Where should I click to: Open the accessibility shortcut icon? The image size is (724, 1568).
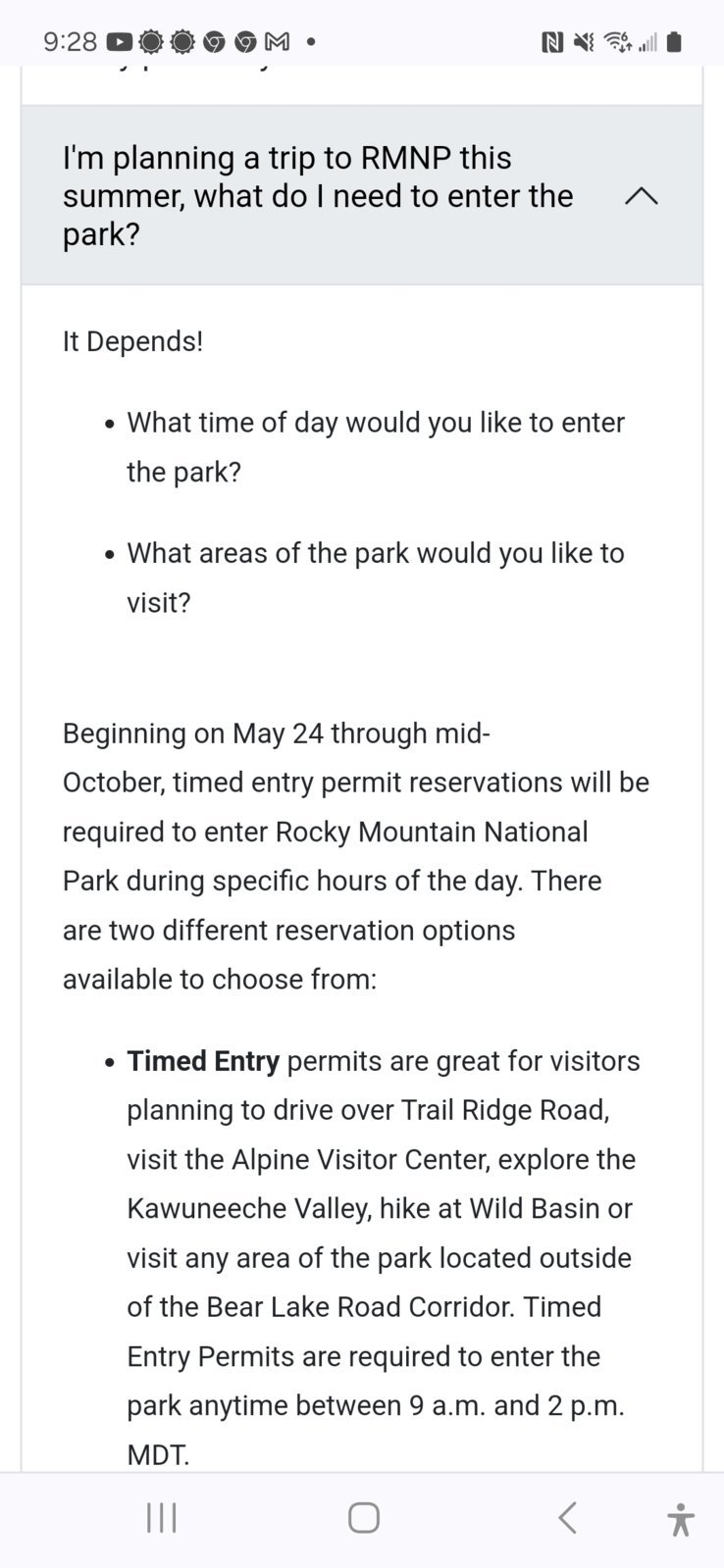(x=680, y=1519)
